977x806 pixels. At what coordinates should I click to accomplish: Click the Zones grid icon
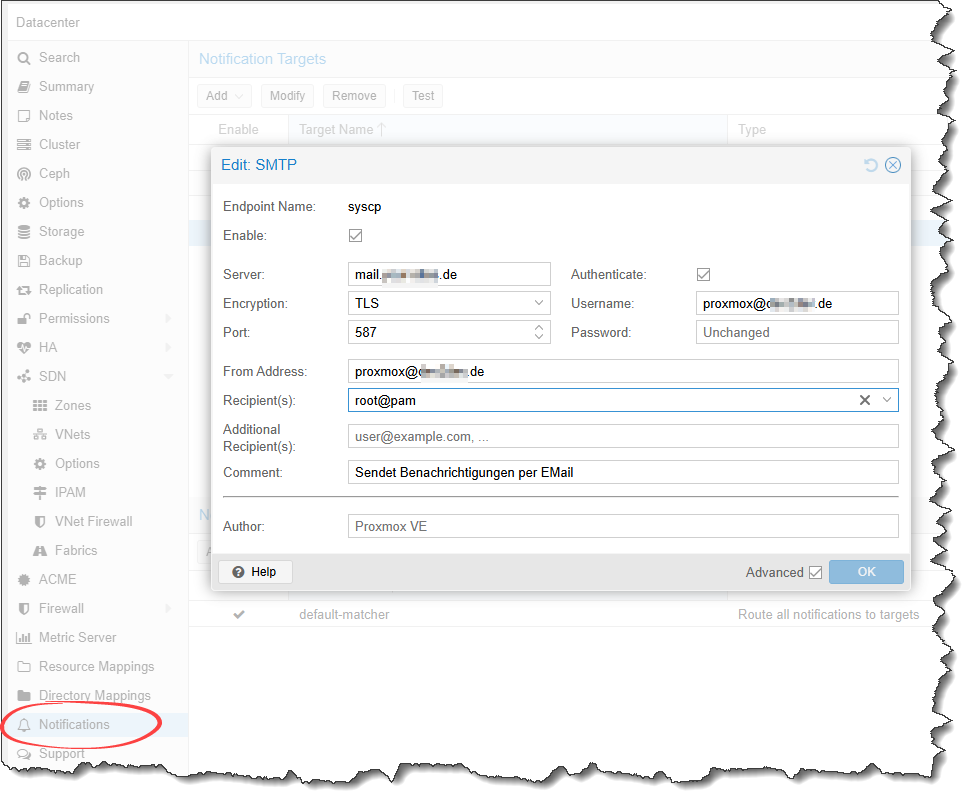(40, 405)
